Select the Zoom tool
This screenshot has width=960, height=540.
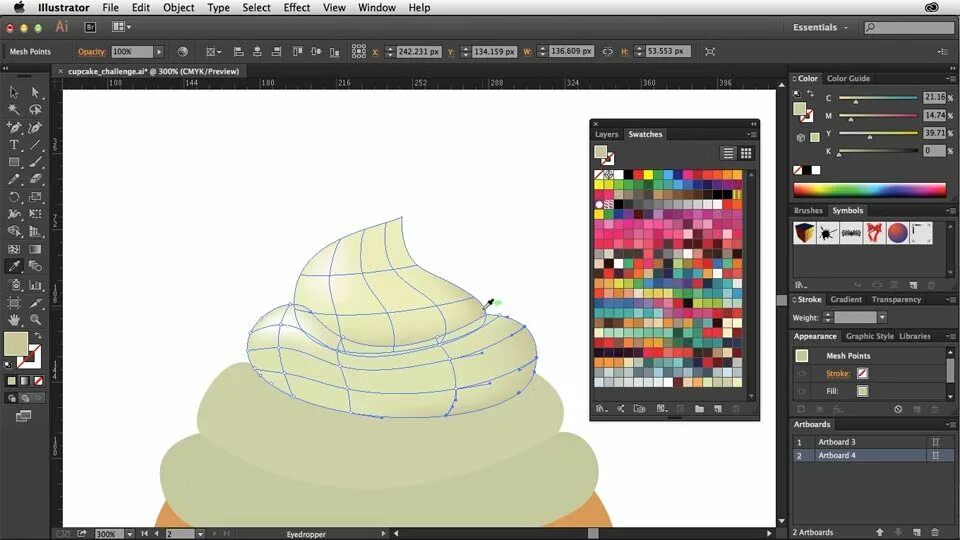[x=35, y=320]
